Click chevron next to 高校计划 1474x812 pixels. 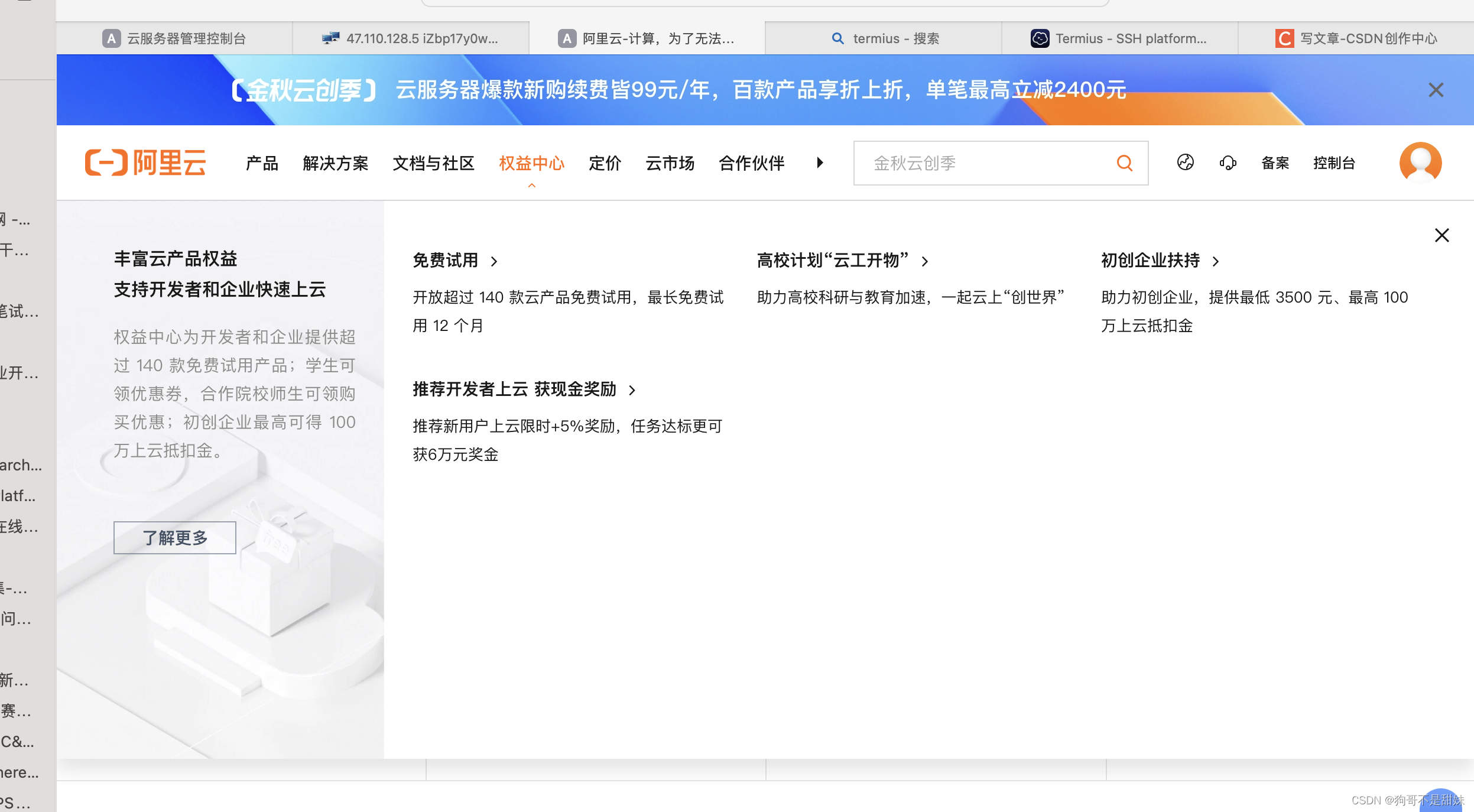click(925, 261)
